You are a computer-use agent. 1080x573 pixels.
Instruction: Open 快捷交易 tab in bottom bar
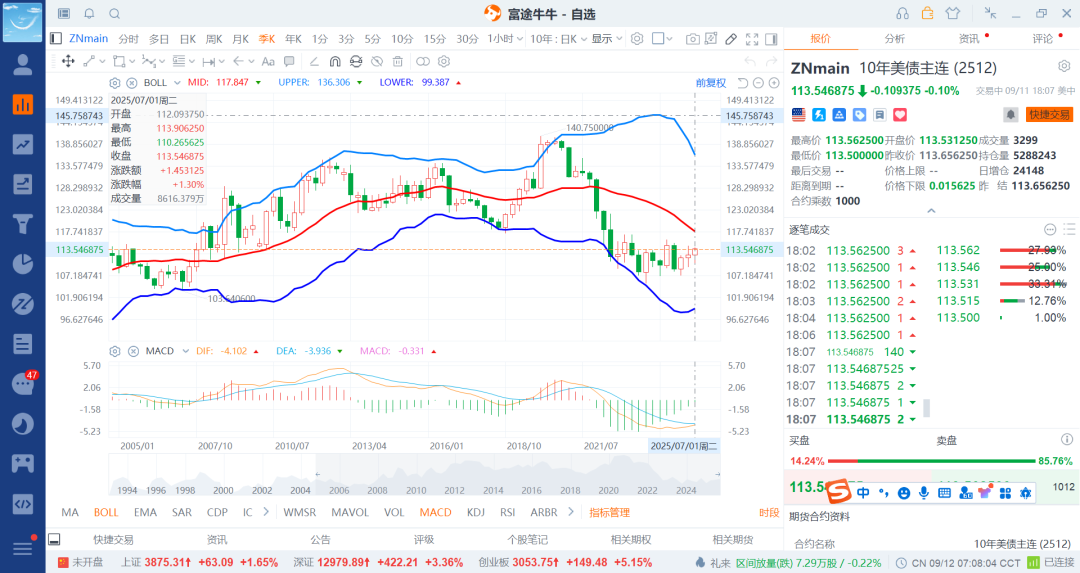point(113,540)
